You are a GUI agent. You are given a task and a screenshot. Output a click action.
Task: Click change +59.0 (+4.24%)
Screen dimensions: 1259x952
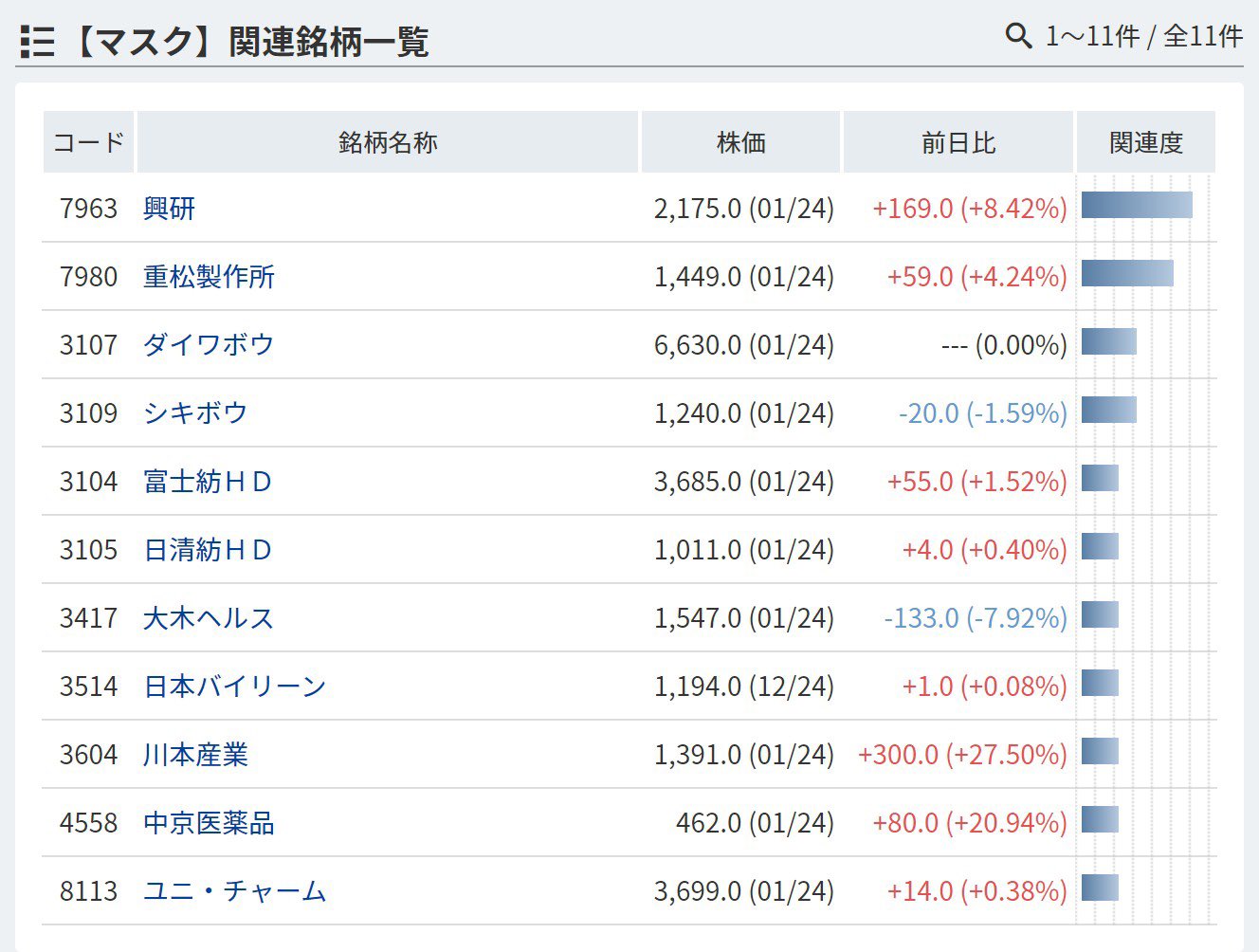(x=977, y=277)
